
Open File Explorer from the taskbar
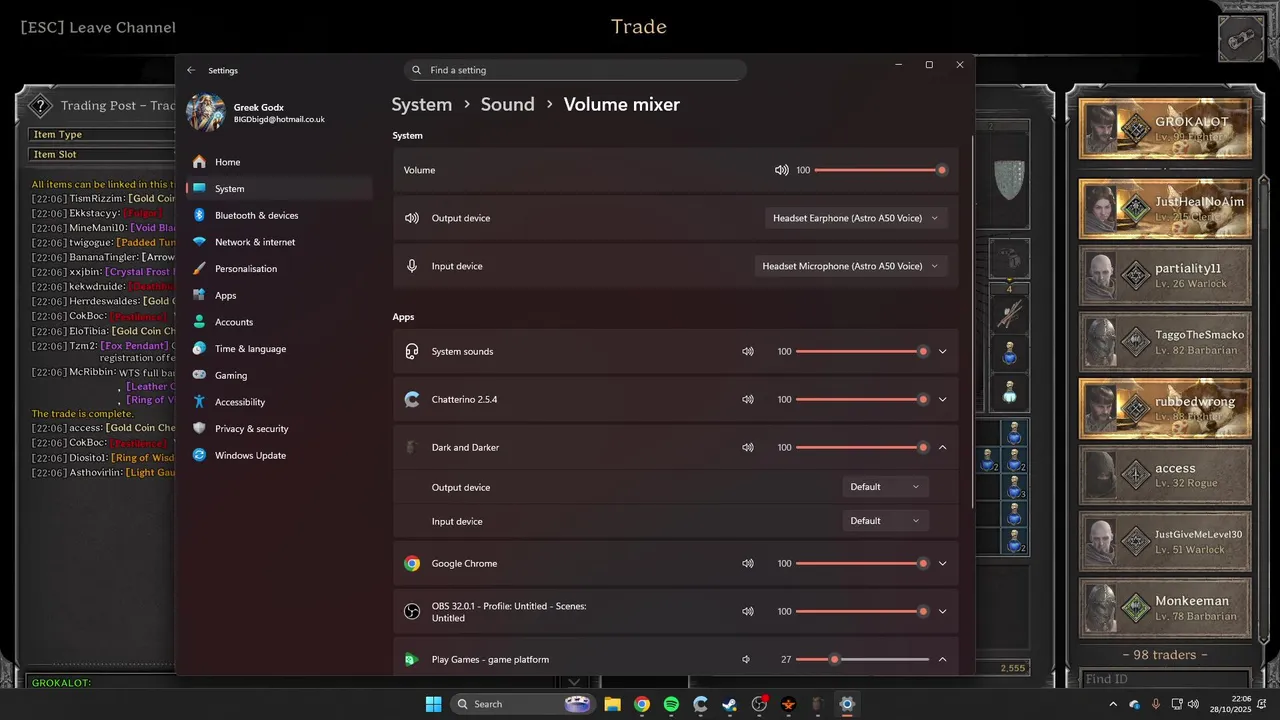(x=612, y=704)
